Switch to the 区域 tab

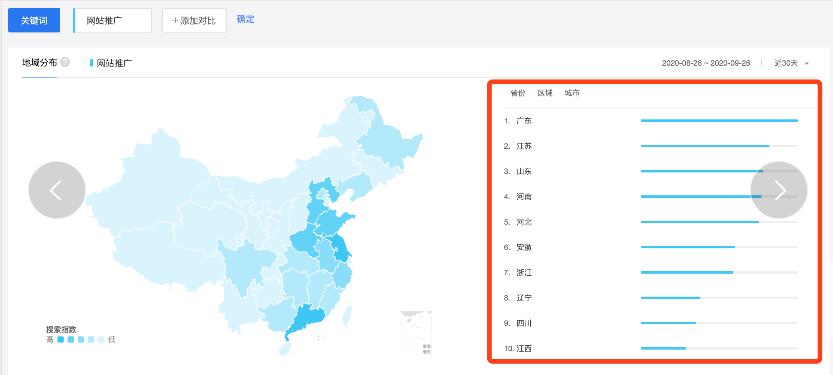(x=545, y=93)
